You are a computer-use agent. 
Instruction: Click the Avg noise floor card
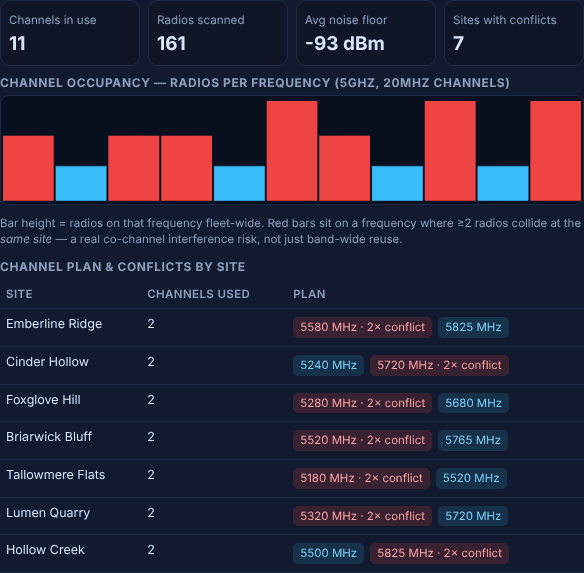pyautogui.click(x=366, y=33)
